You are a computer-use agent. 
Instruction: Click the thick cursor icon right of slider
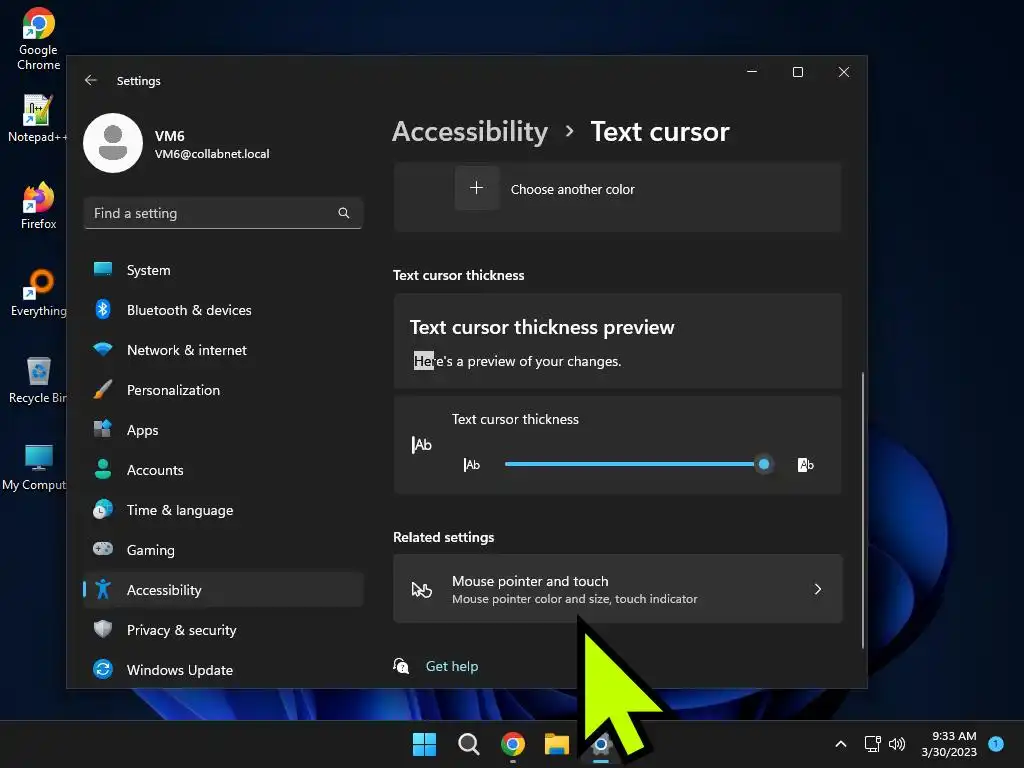click(x=806, y=464)
